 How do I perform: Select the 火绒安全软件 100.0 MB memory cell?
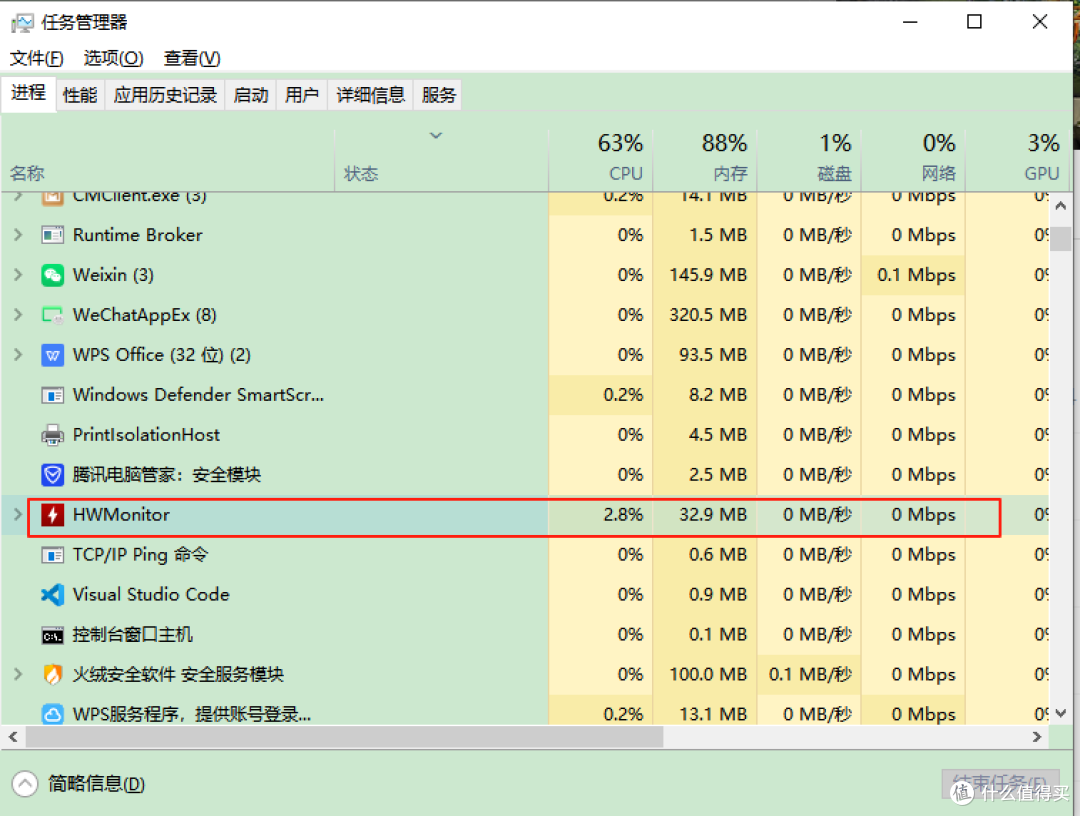tap(705, 674)
